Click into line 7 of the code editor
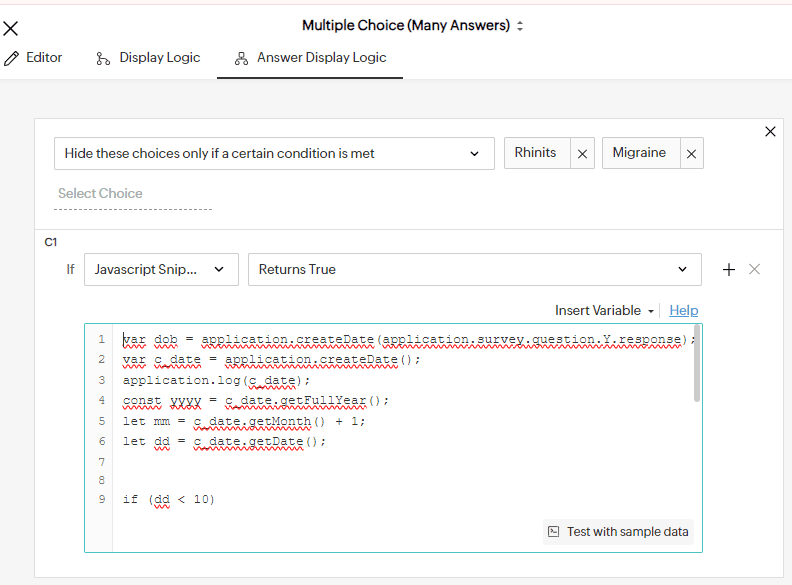Screen dimensions: 792x585 tap(400, 461)
